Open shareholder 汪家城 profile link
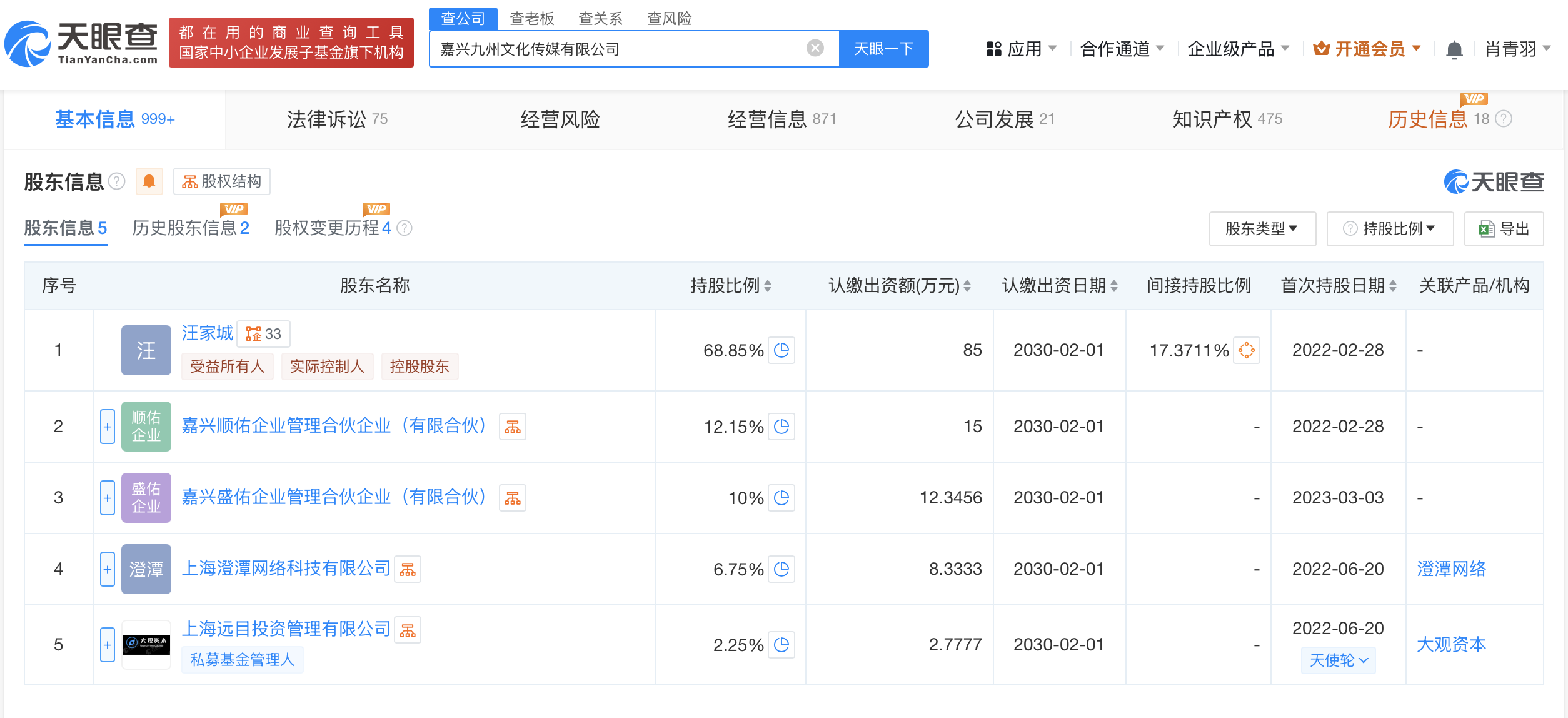The image size is (1568, 718). click(207, 333)
